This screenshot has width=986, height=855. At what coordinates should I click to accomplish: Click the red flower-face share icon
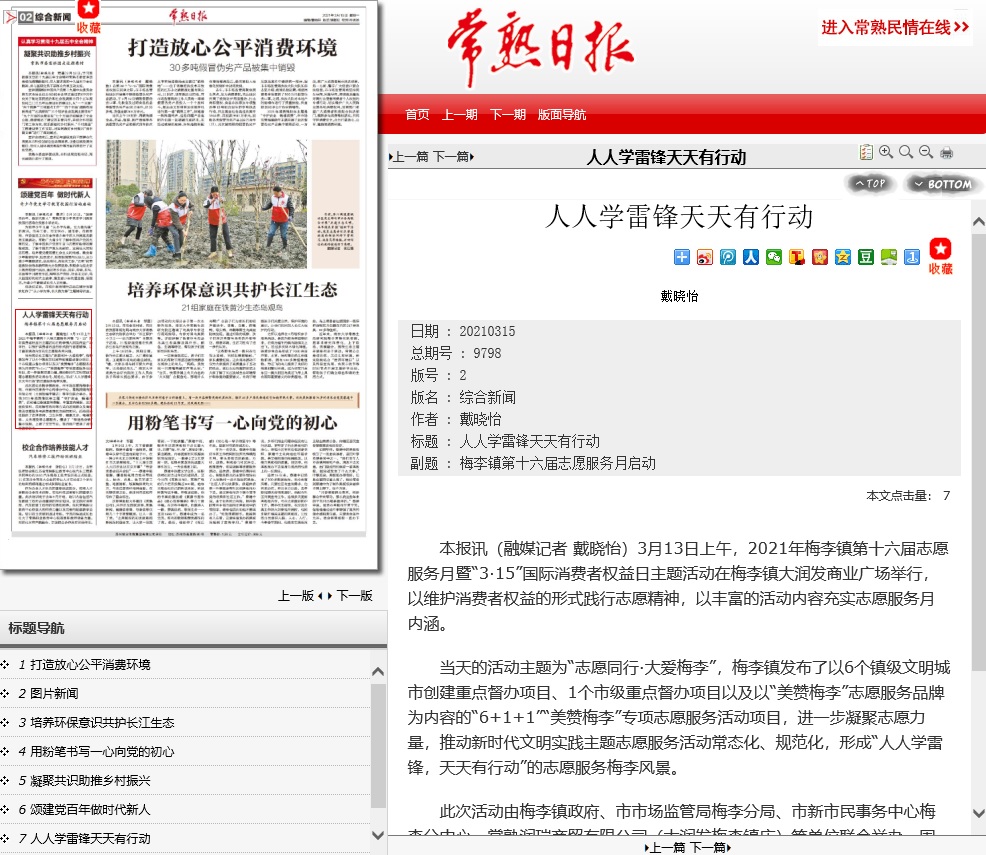pos(820,257)
